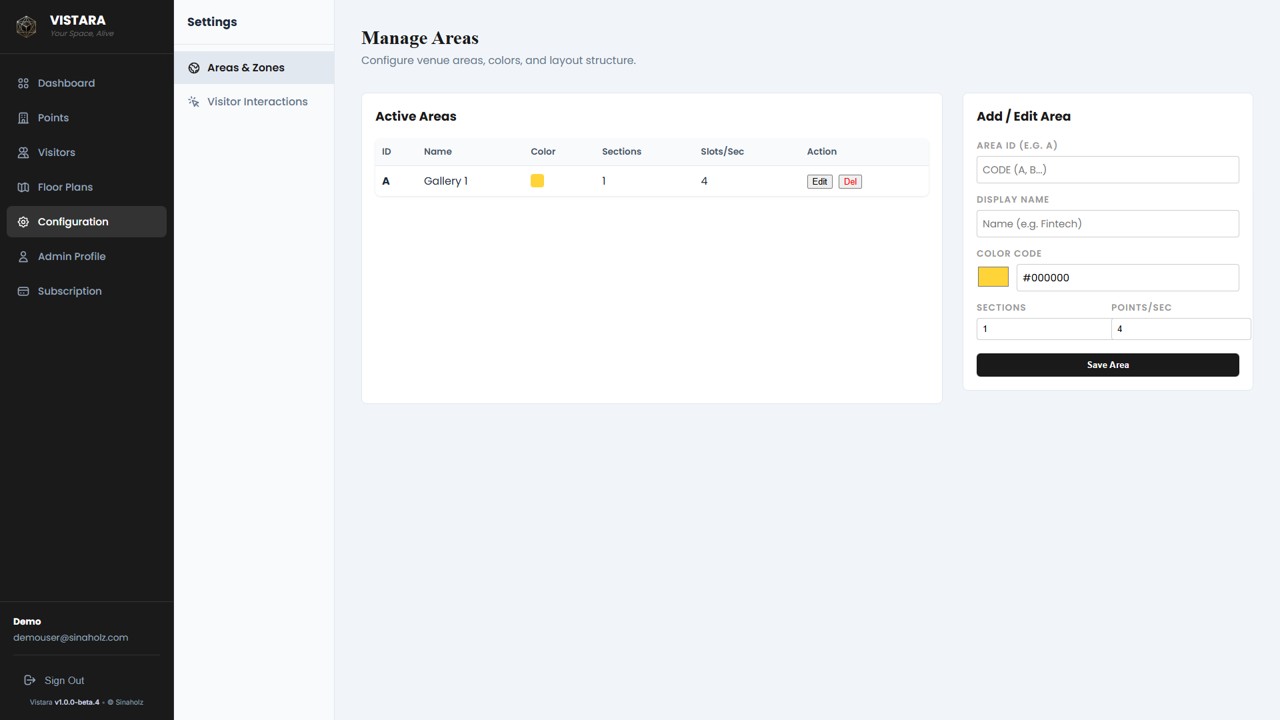Viewport: 1280px width, 720px height.
Task: Click the yellow color swatch in the form
Action: 992,276
